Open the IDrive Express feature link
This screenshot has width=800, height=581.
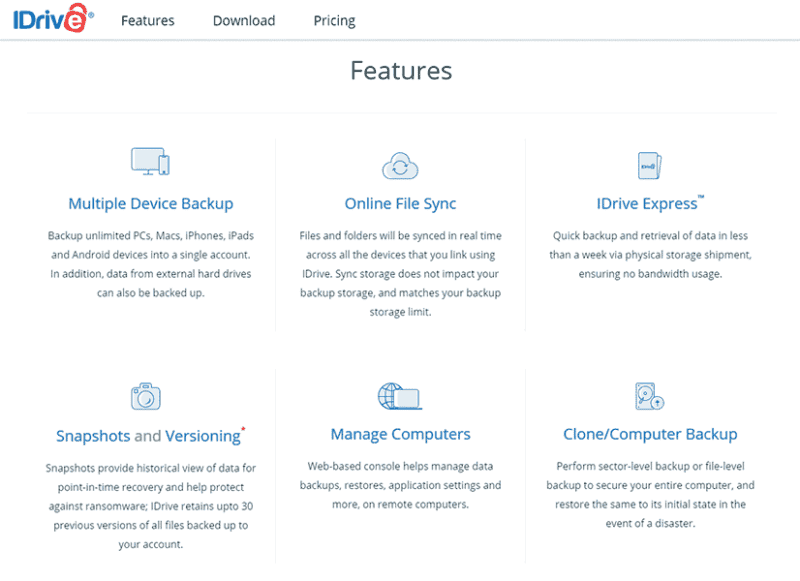(646, 203)
